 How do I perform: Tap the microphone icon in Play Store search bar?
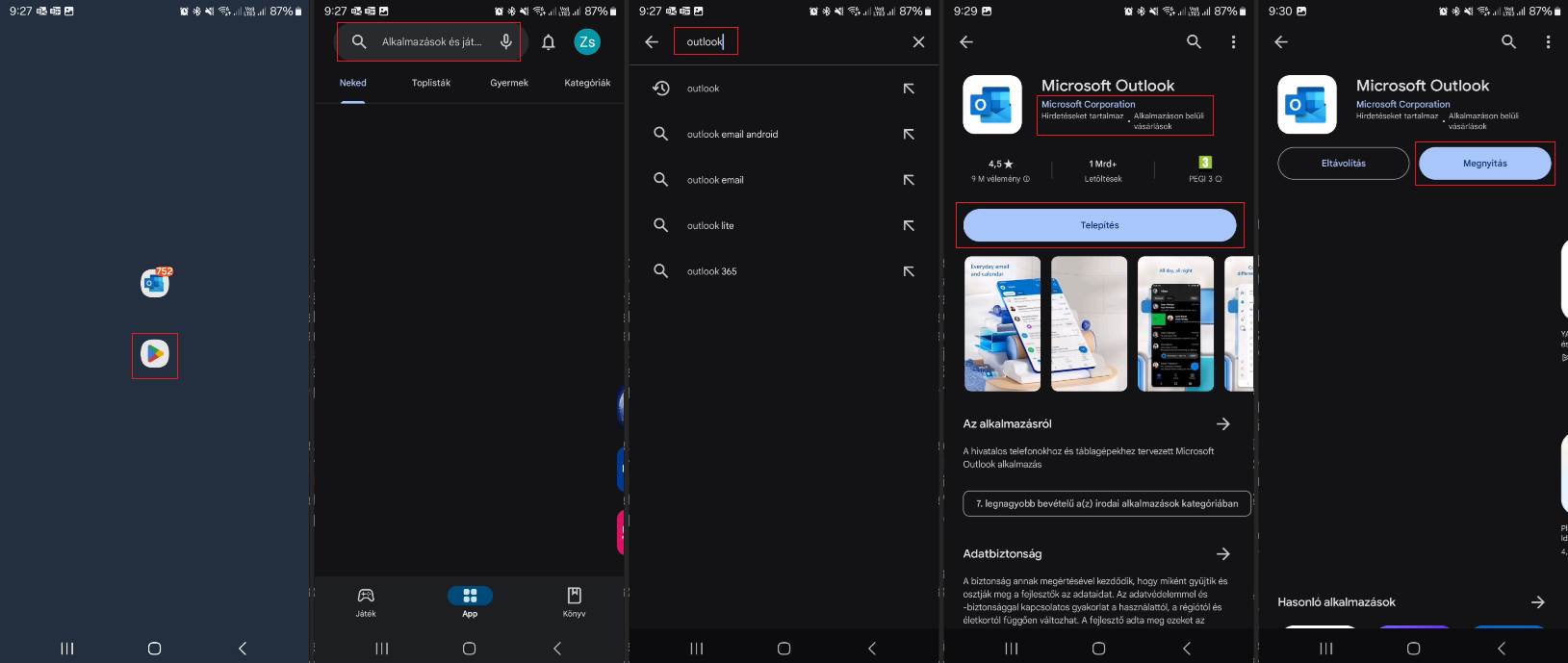505,41
